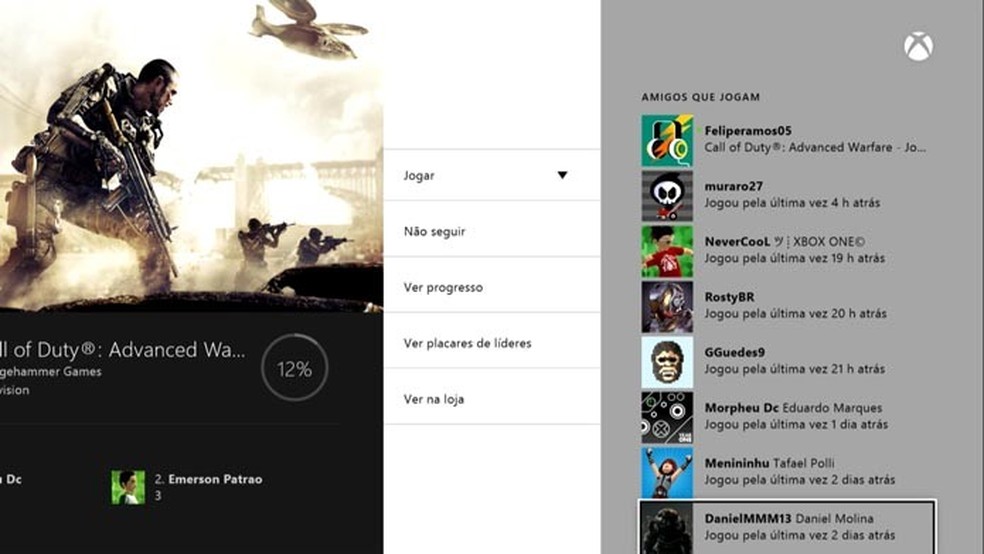Click 'Jogou pela última vez 20 h atrás'
Screen dimensions: 984x554
[795, 313]
